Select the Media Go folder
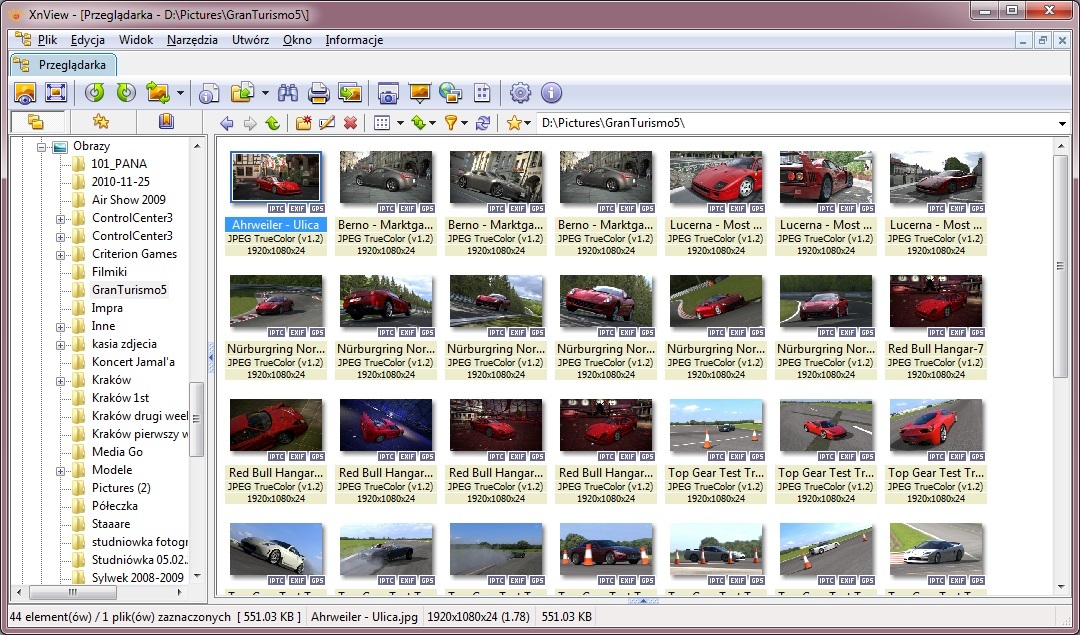This screenshot has height=635, width=1080. point(117,452)
